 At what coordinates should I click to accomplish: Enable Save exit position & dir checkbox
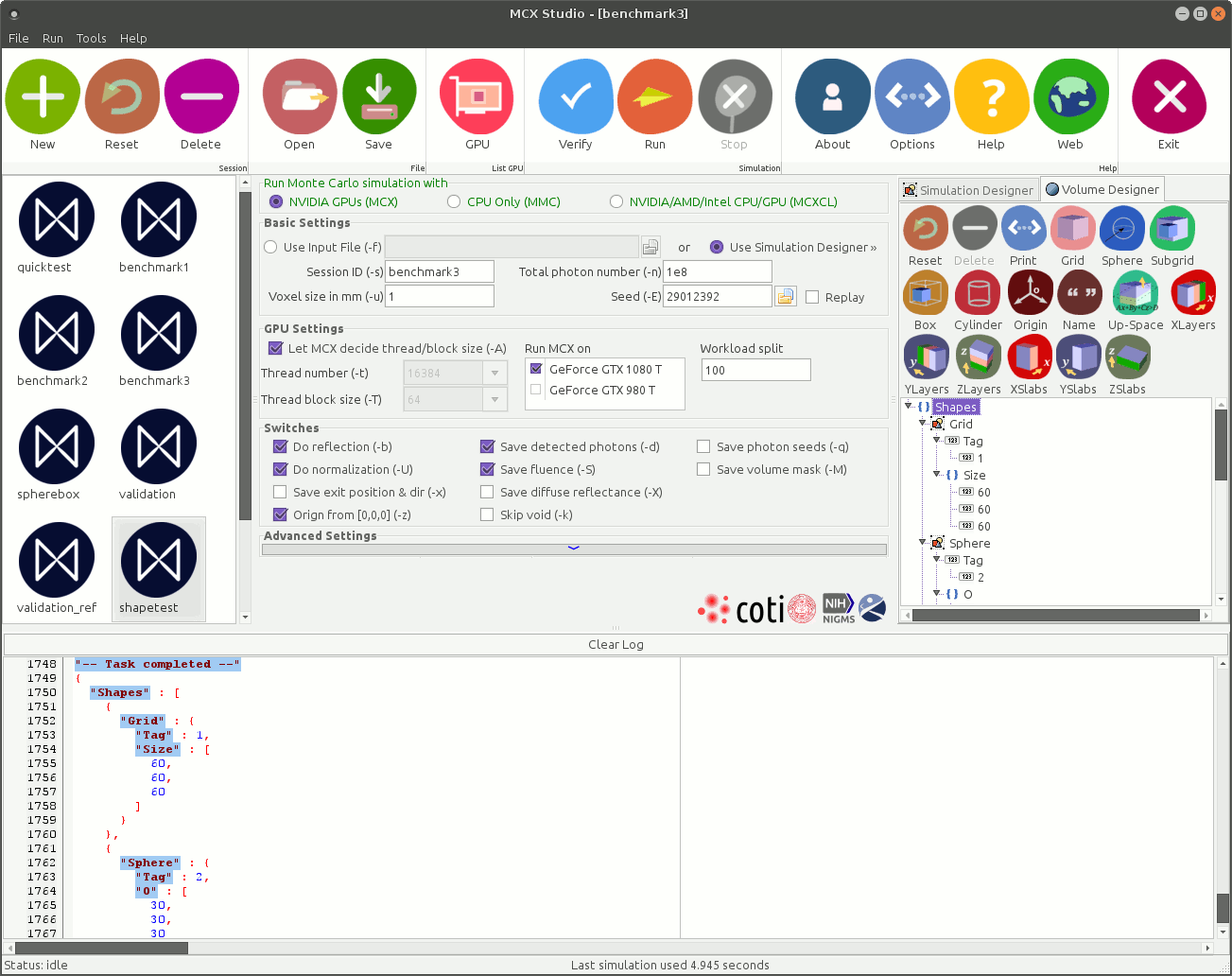280,492
